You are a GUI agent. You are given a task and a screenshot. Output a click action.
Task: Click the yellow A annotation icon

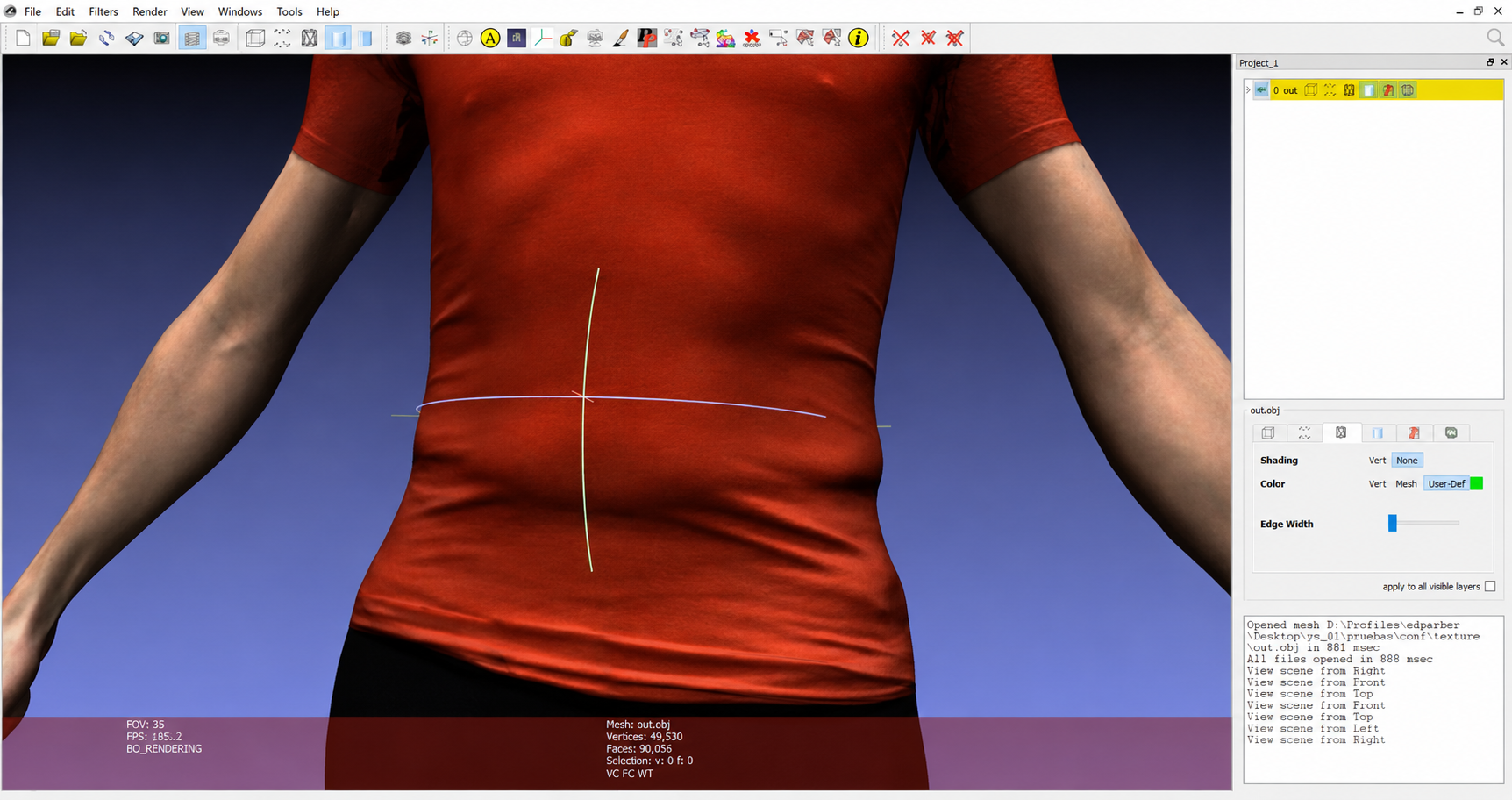click(490, 38)
